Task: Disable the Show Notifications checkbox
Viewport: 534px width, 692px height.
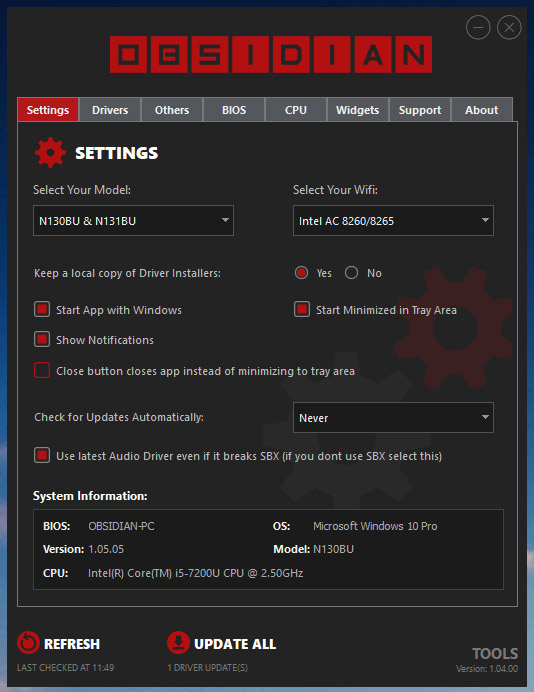Action: click(42, 339)
